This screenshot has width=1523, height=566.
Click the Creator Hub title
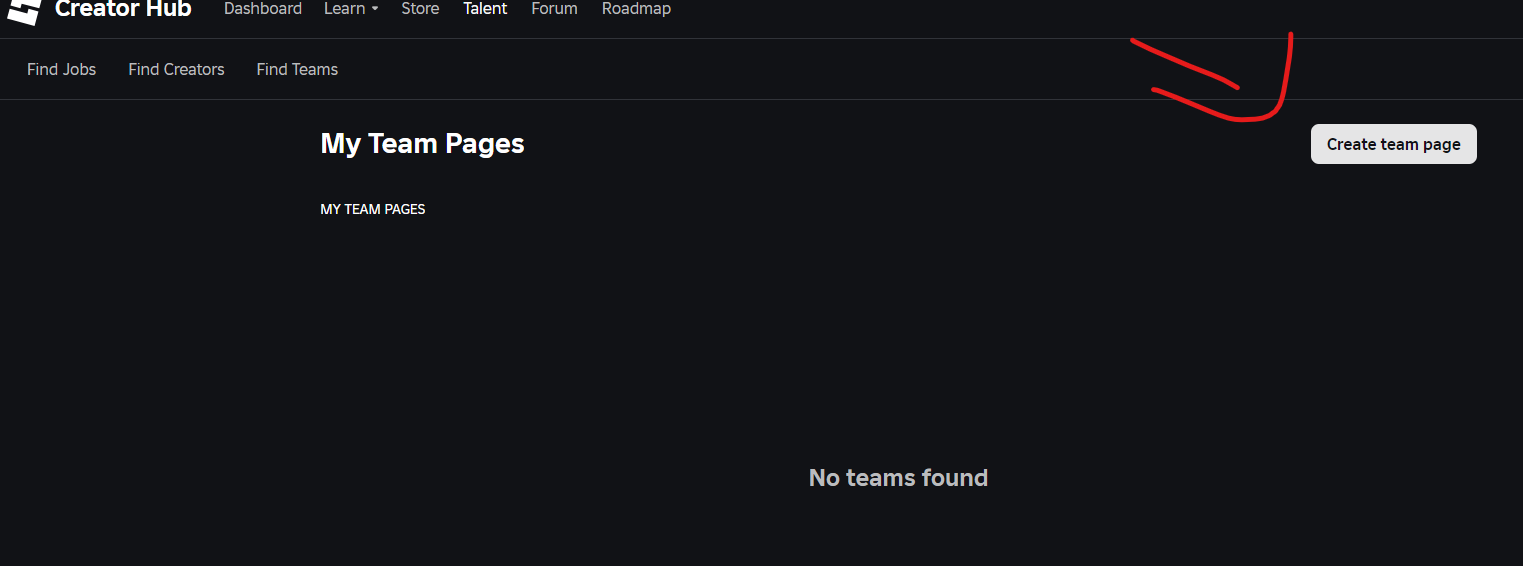pos(123,9)
